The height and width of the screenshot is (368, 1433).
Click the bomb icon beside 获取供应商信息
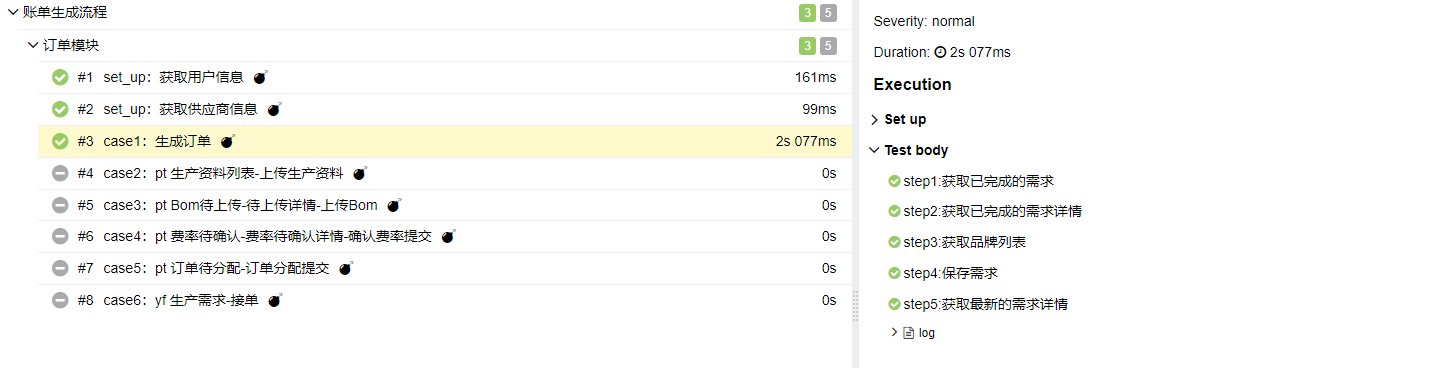tap(275, 109)
